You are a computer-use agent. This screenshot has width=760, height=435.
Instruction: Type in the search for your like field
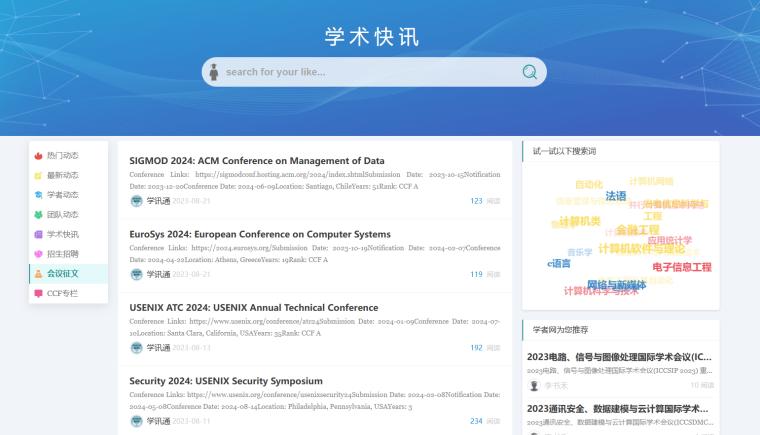pos(370,72)
